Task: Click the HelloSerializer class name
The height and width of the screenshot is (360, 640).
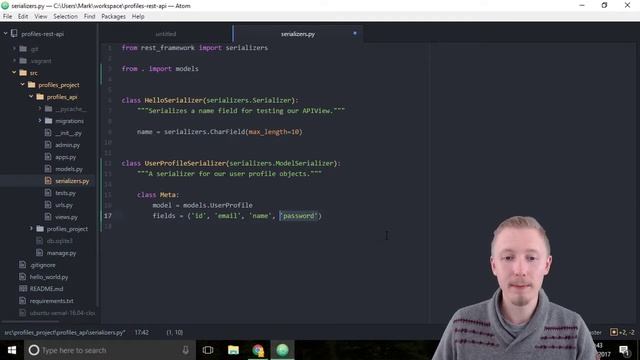Action: (173, 100)
